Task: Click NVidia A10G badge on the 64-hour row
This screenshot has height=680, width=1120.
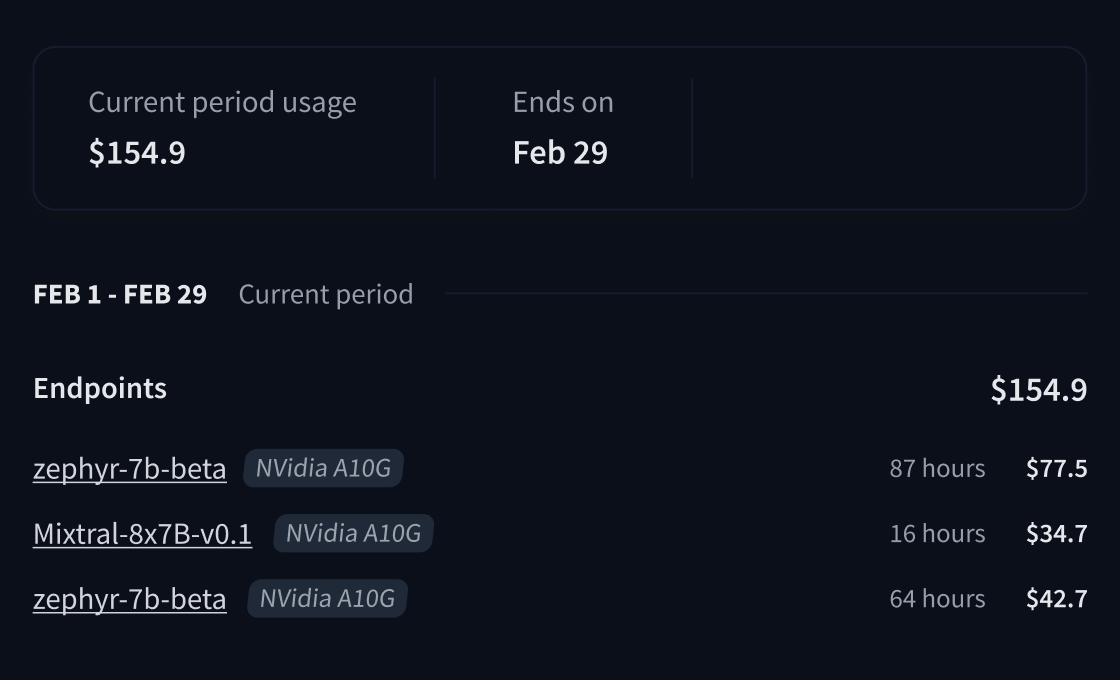Action: point(327,599)
